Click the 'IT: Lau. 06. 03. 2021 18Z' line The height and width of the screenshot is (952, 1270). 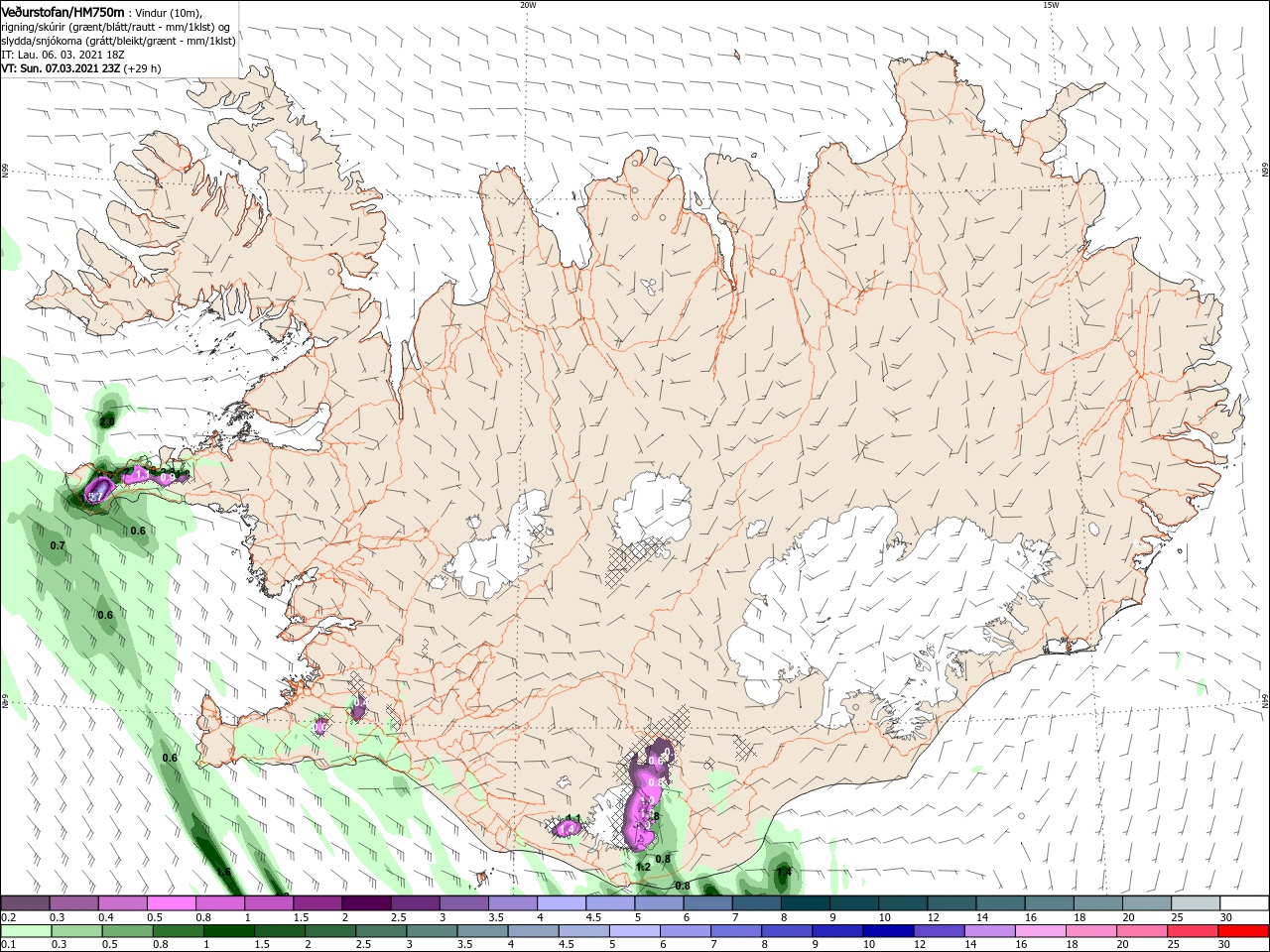click(64, 55)
